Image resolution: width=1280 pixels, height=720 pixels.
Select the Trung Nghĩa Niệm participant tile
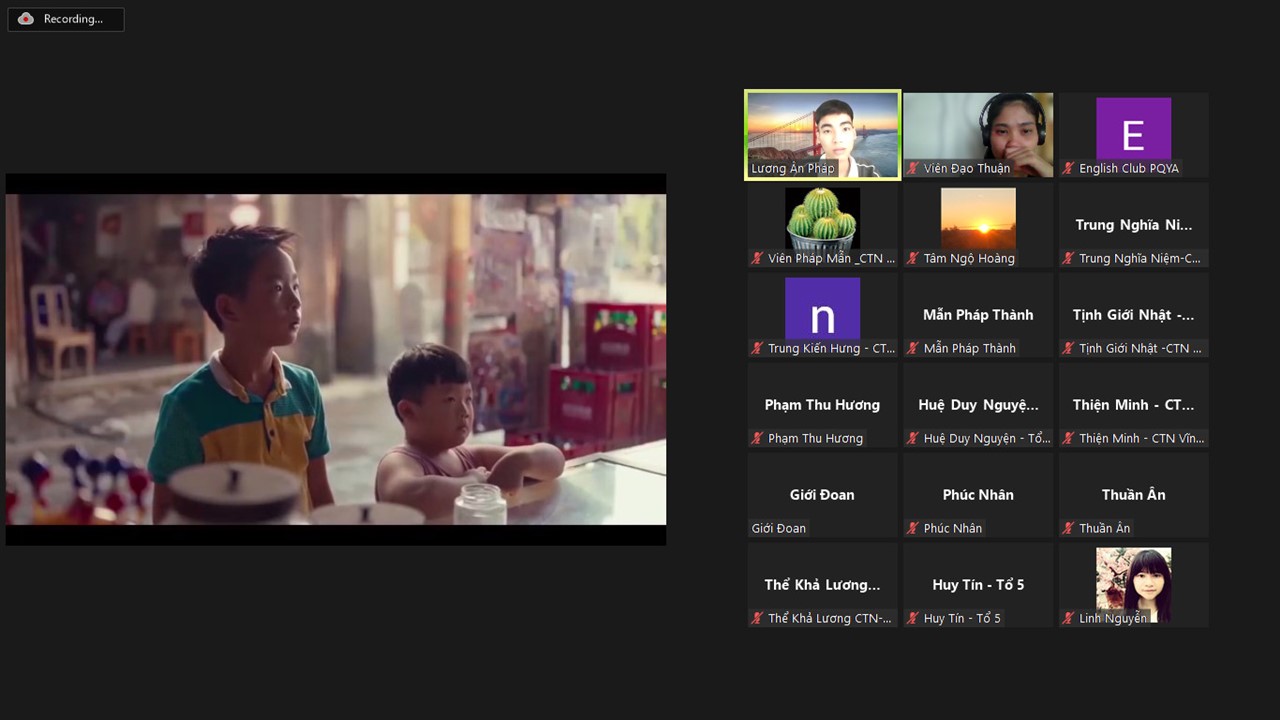(x=1133, y=225)
